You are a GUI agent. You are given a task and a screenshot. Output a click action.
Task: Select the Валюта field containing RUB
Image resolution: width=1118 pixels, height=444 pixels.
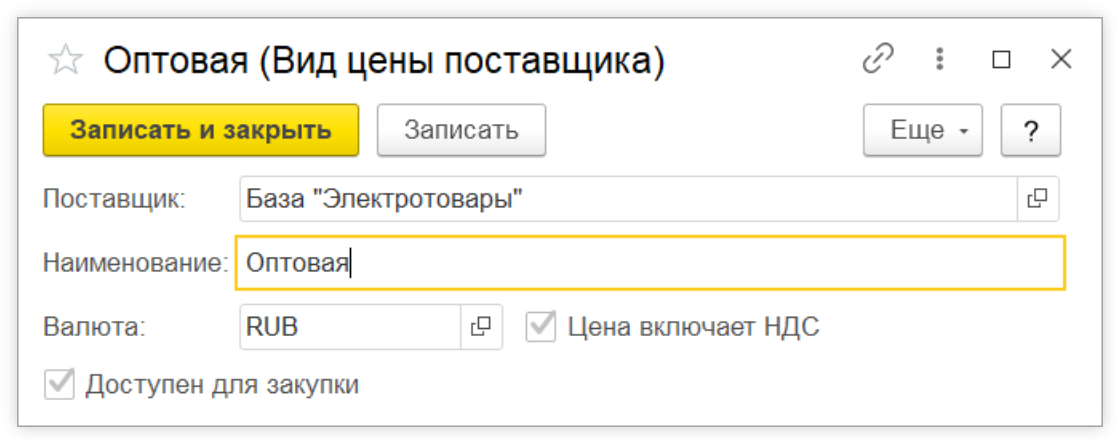tap(350, 327)
